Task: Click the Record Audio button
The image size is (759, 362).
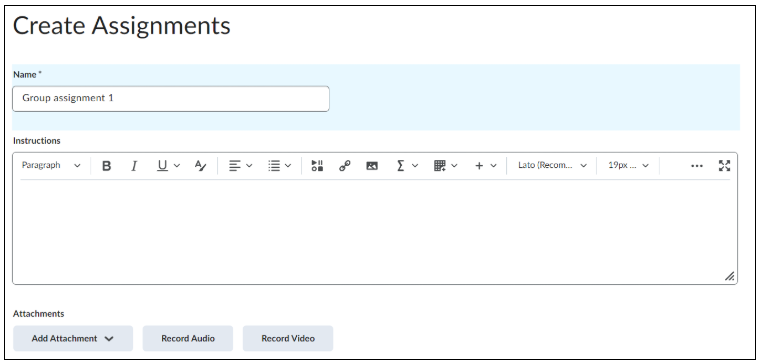Action: 188,338
